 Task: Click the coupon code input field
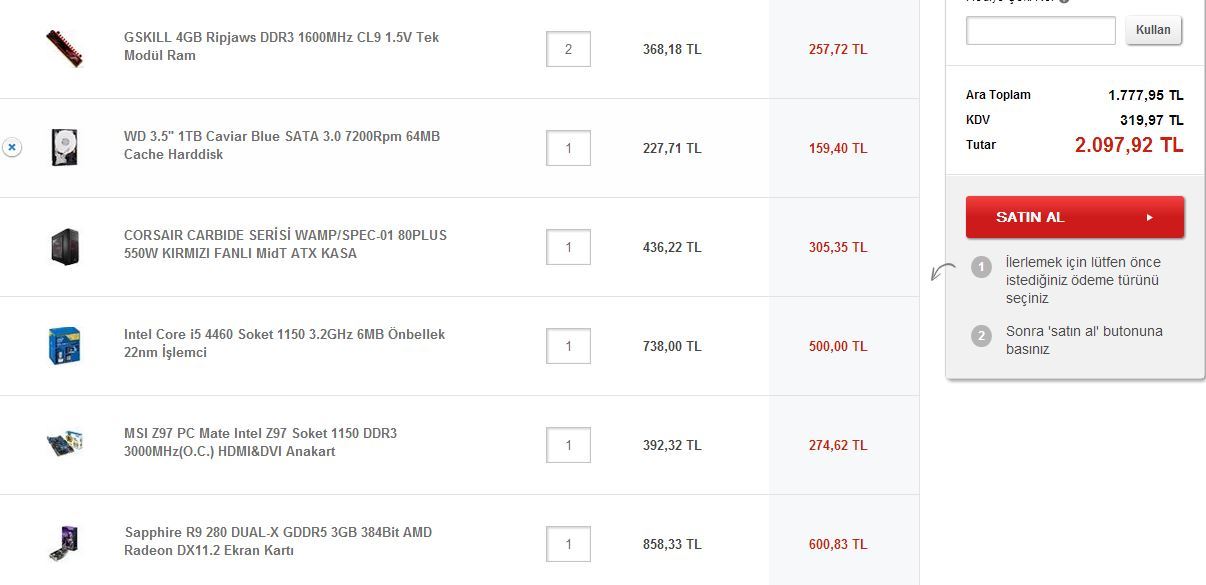(x=1040, y=30)
